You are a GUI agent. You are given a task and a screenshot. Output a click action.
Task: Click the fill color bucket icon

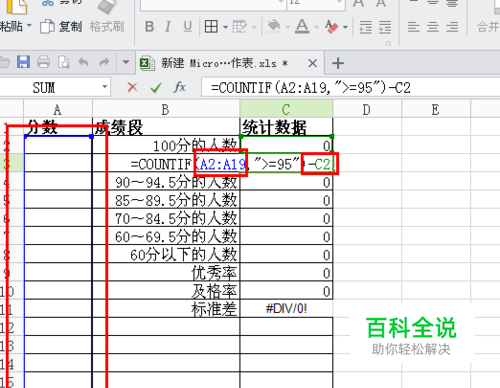point(274,27)
